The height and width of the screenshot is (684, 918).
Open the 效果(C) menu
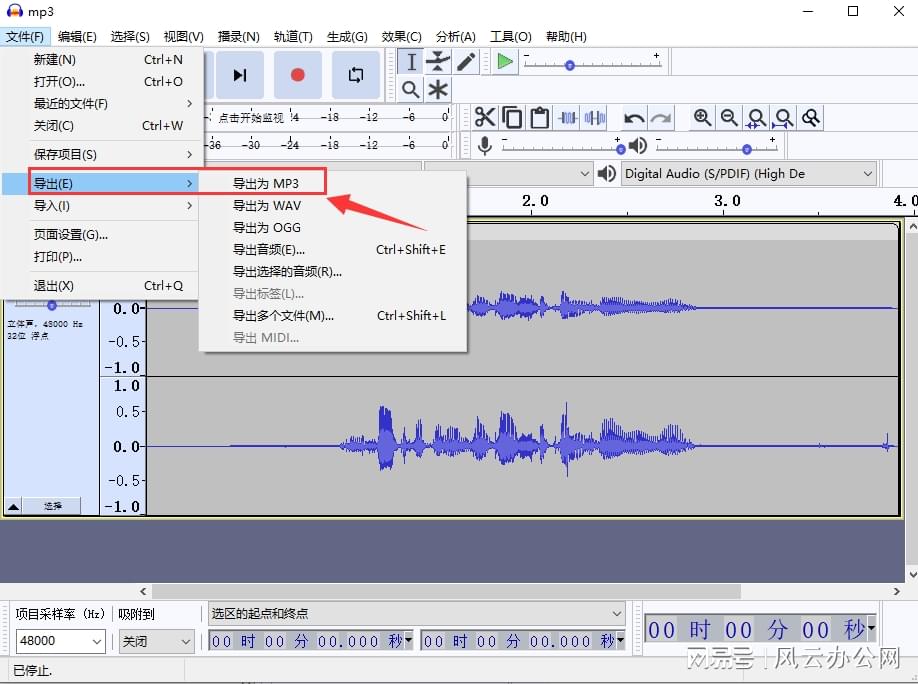tap(402, 36)
